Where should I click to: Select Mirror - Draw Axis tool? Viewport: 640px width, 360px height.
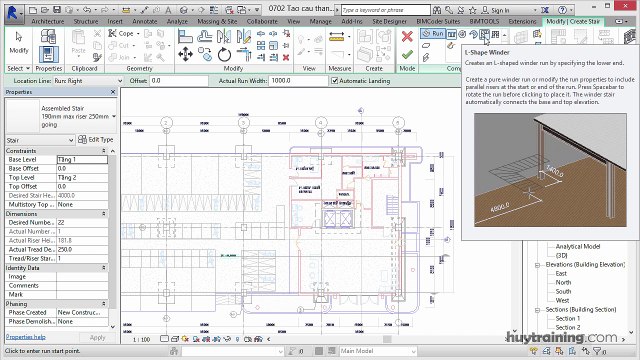coord(244,37)
